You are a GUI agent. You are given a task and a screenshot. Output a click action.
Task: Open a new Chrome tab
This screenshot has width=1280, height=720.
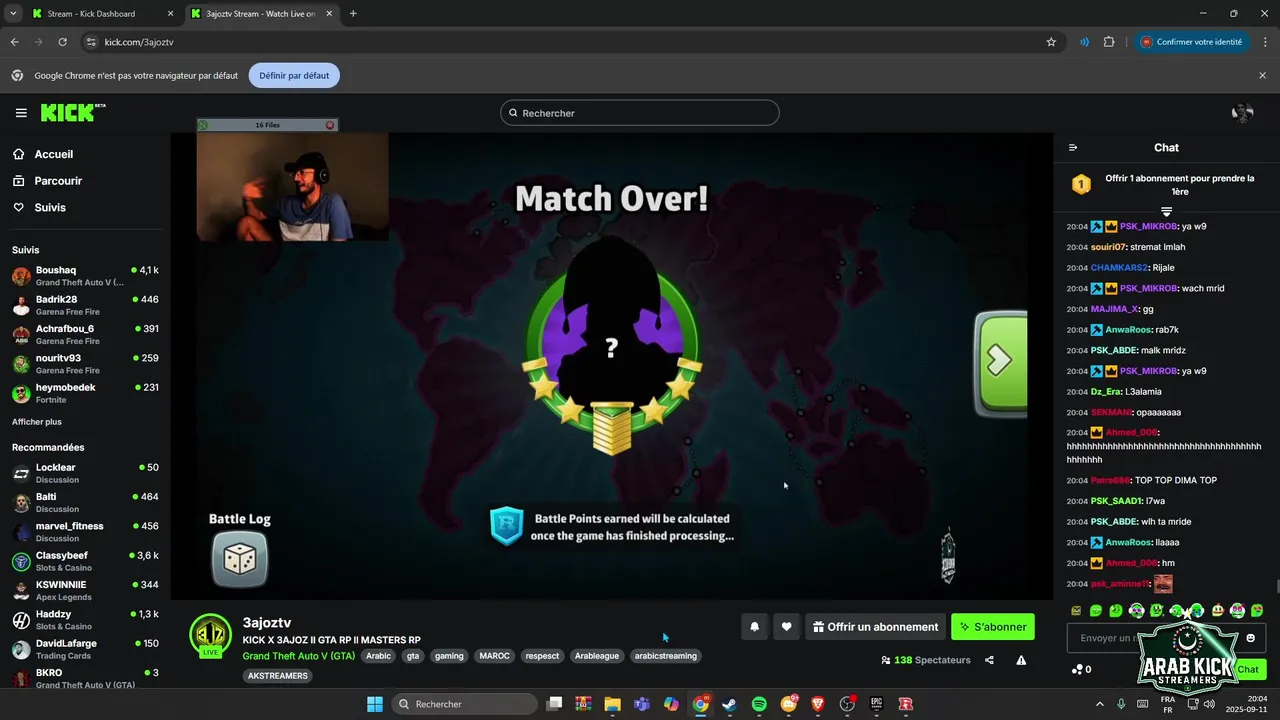pyautogui.click(x=353, y=14)
